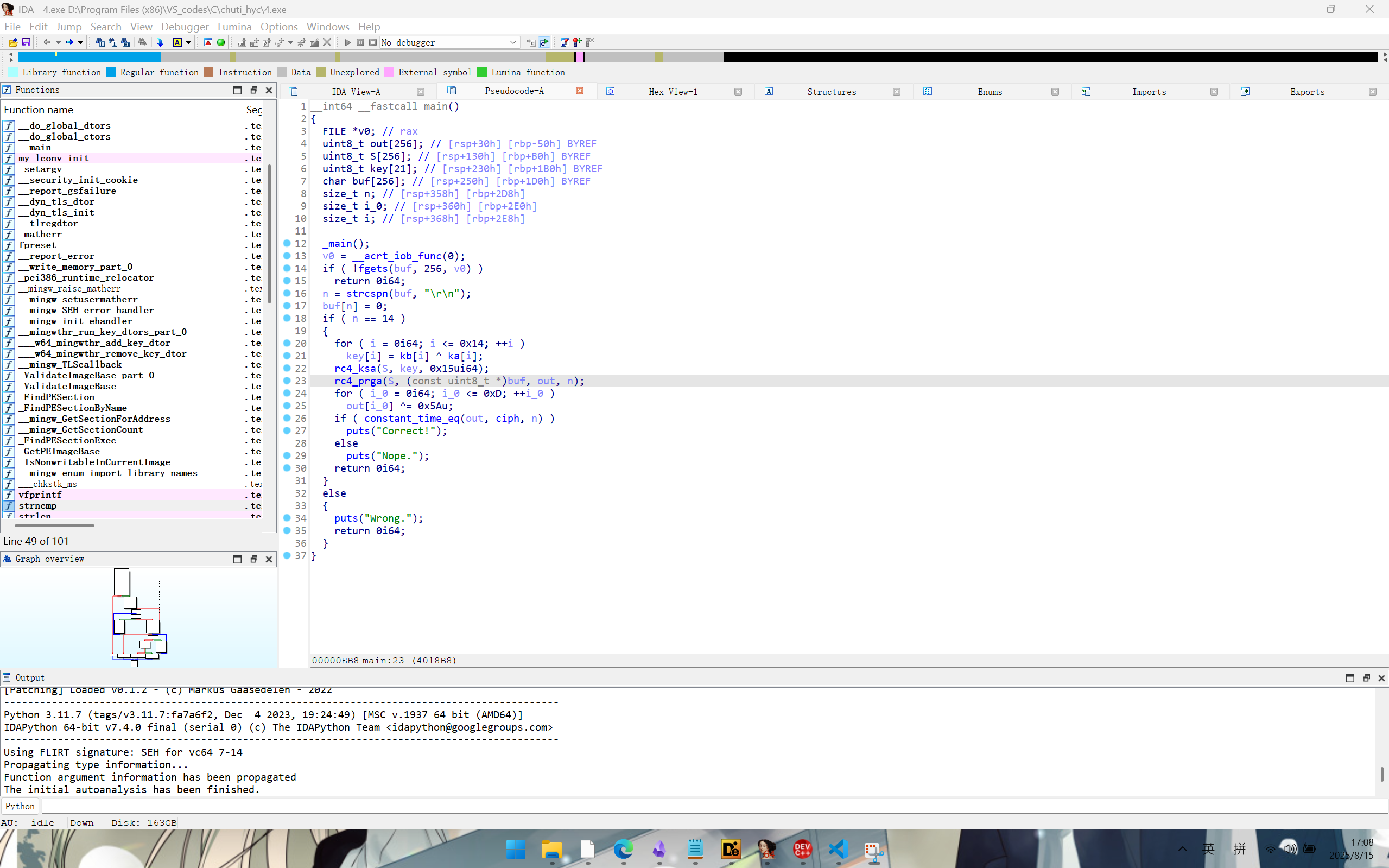The width and height of the screenshot is (1389, 868).
Task: Open the Debugger menu
Action: click(x=185, y=27)
